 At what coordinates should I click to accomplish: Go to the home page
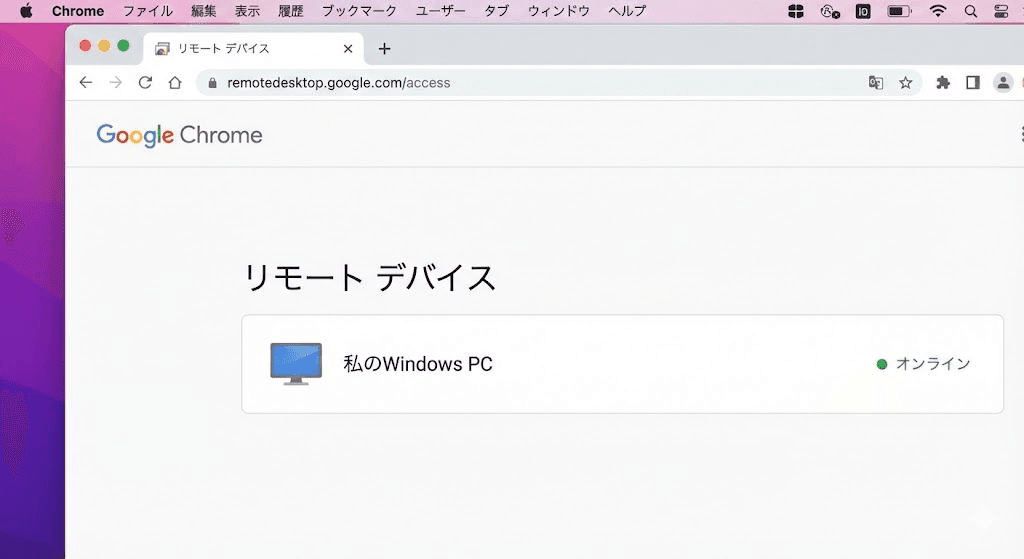(175, 83)
